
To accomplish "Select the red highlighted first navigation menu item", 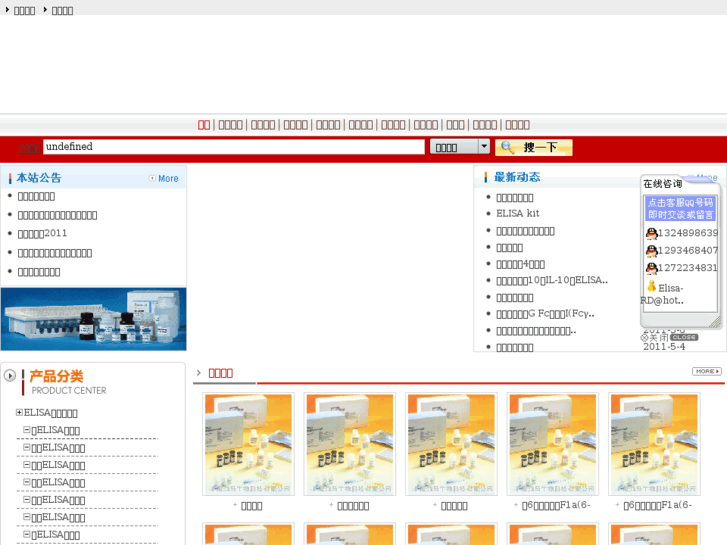I will point(204,125).
